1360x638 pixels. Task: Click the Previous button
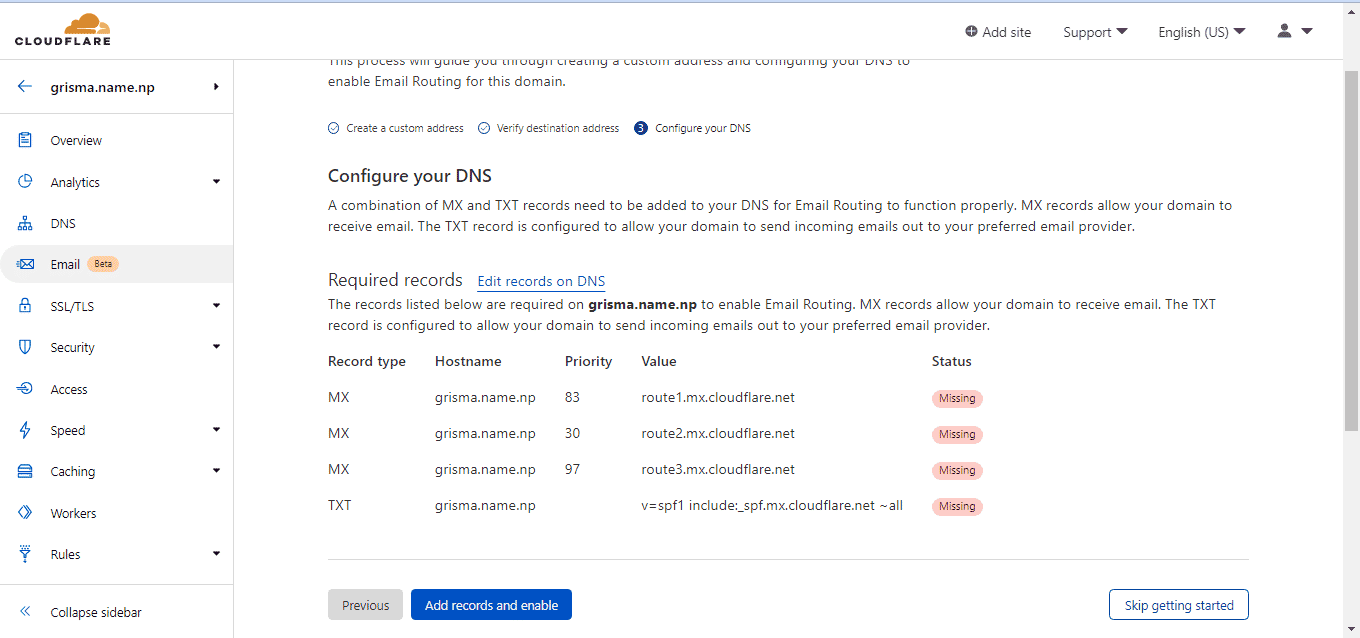point(365,605)
